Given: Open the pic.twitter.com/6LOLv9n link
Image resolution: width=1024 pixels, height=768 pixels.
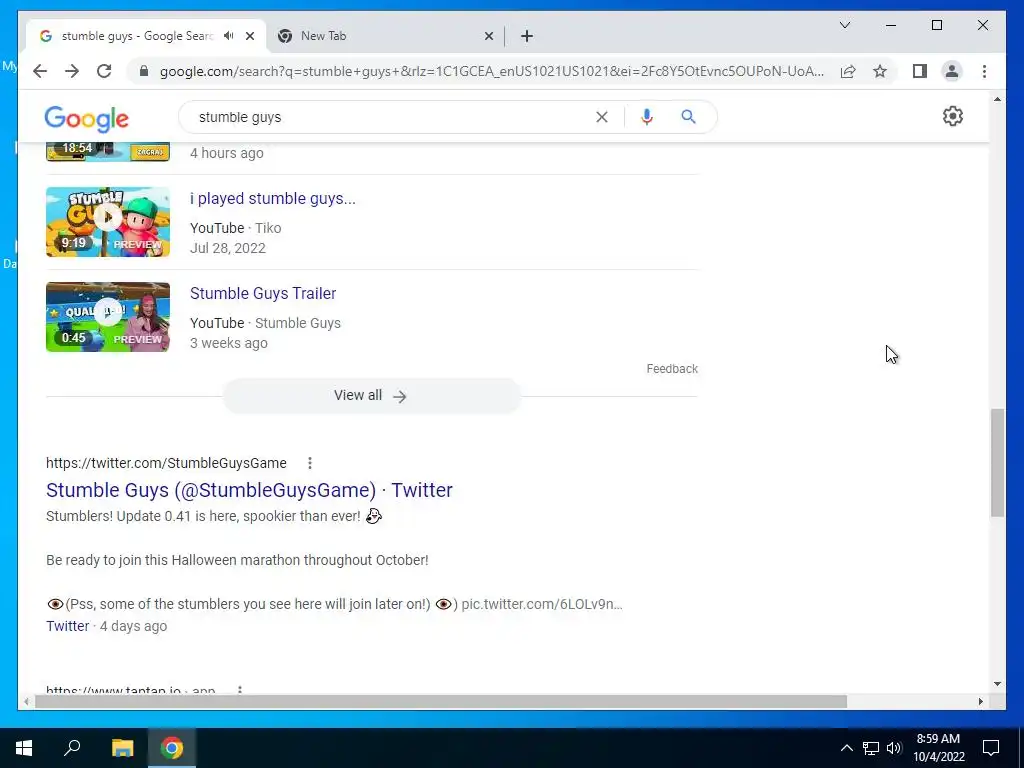Looking at the screenshot, I should pyautogui.click(x=541, y=604).
